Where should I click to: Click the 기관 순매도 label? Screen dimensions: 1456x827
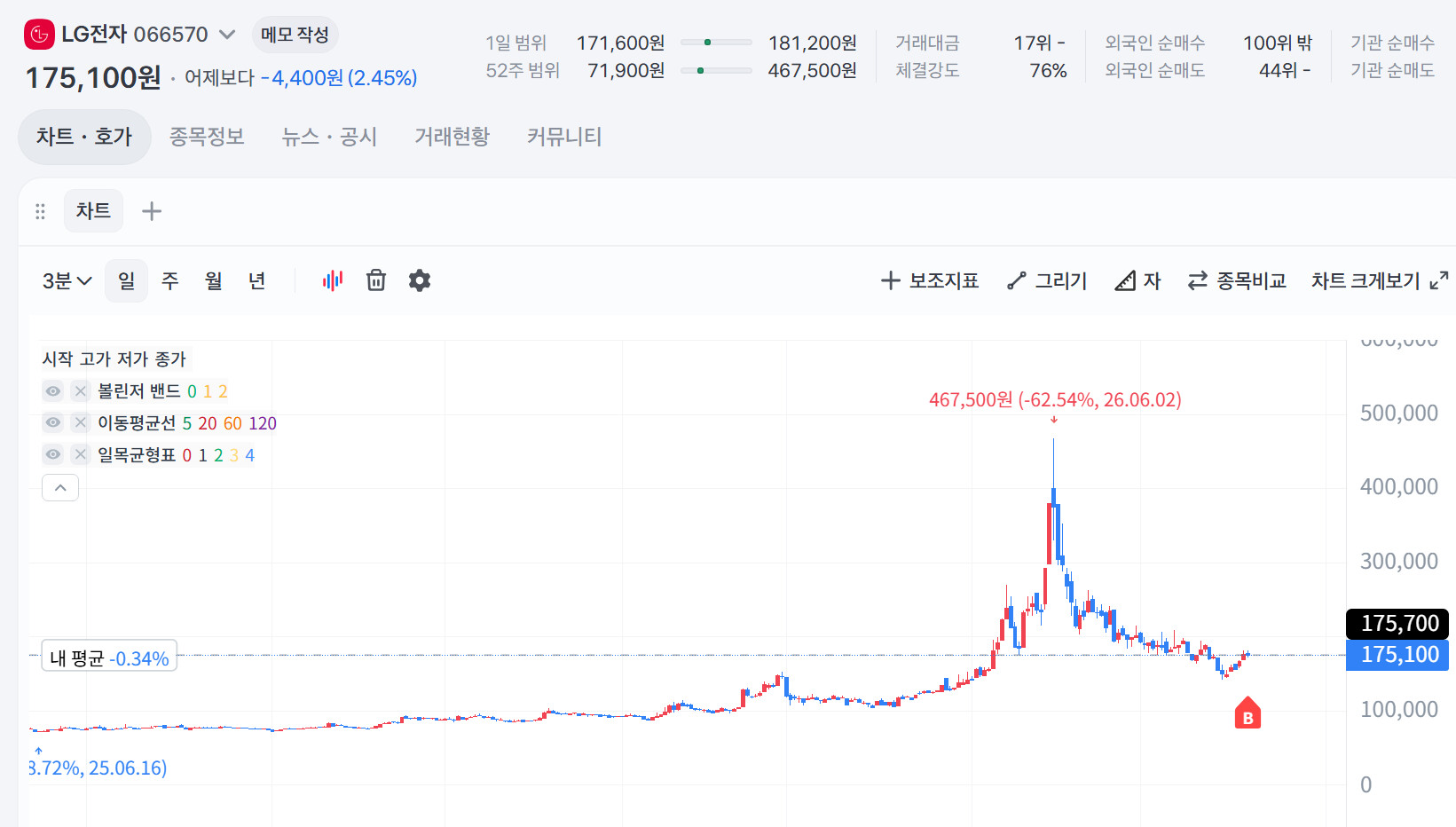tap(1392, 70)
